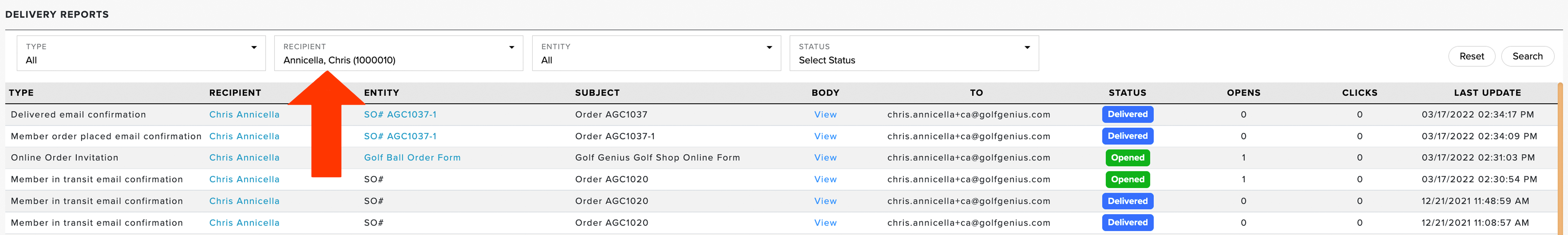Image resolution: width=1568 pixels, height=235 pixels.
Task: Click Delivered badge updated 12/21/2021 11:48:59 AM
Action: [1127, 201]
